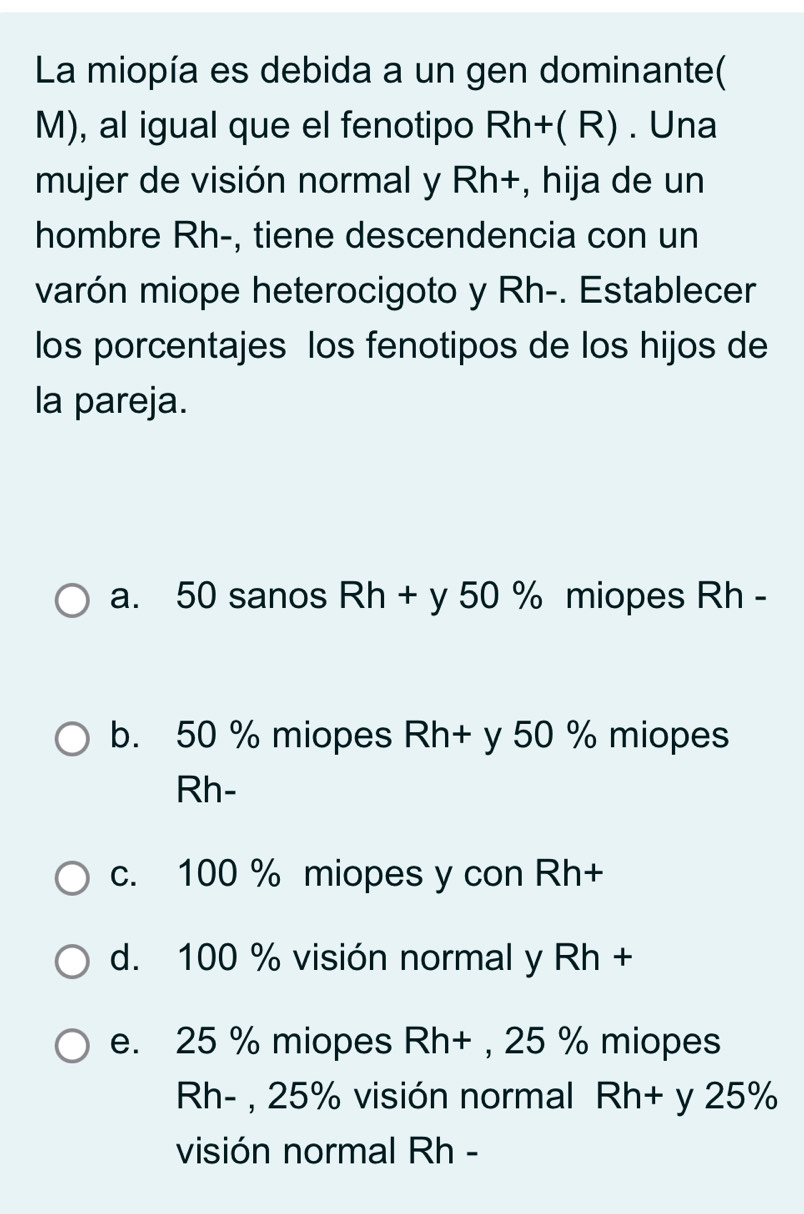Click question line 'La miopía es debida a un gen dominante('
The width and height of the screenshot is (804, 1214).
click(381, 73)
